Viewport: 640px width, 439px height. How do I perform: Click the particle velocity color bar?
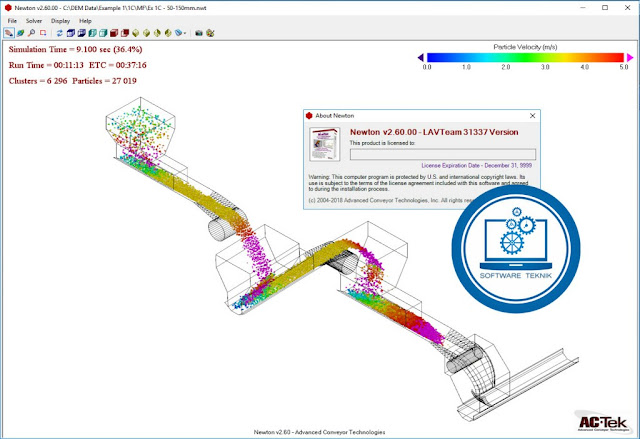[x=525, y=58]
